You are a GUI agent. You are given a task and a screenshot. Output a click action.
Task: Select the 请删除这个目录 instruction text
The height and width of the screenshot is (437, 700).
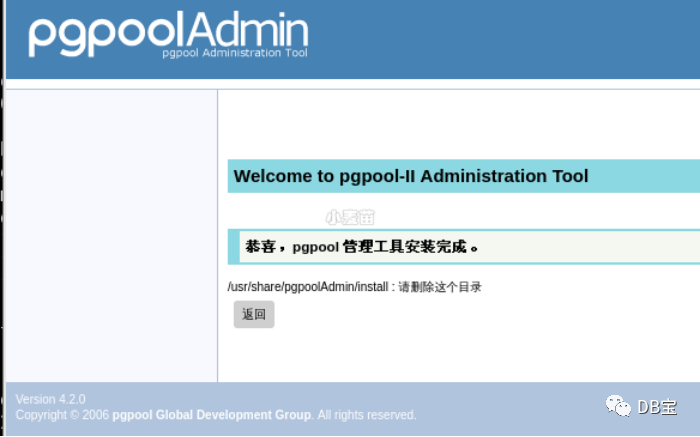pyautogui.click(x=440, y=287)
